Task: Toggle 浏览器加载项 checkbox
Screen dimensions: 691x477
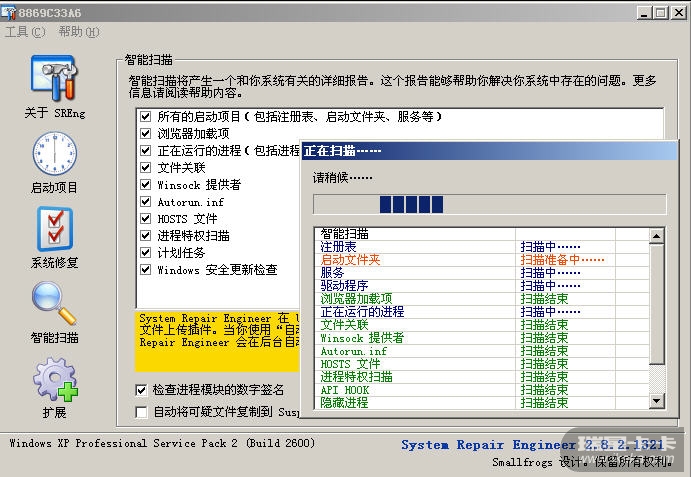Action: point(145,133)
